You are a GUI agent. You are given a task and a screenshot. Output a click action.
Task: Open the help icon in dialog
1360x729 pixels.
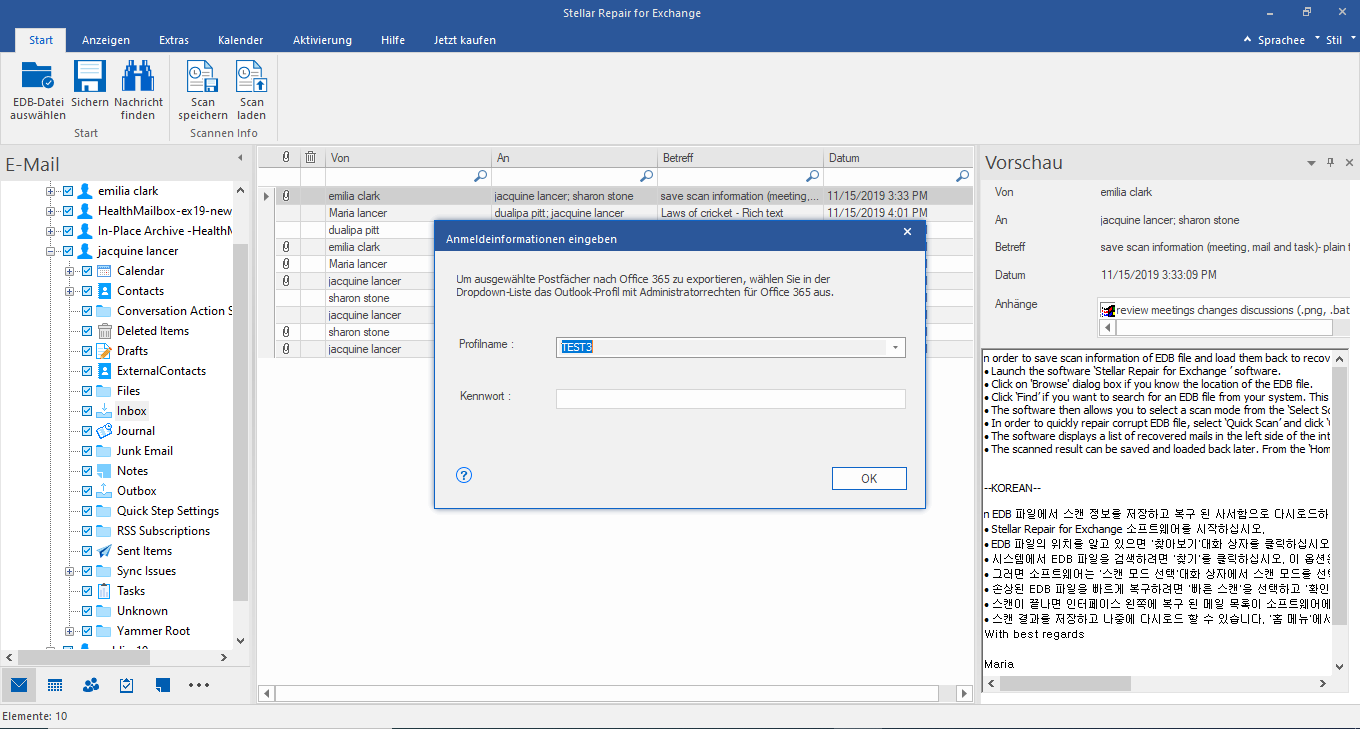463,476
